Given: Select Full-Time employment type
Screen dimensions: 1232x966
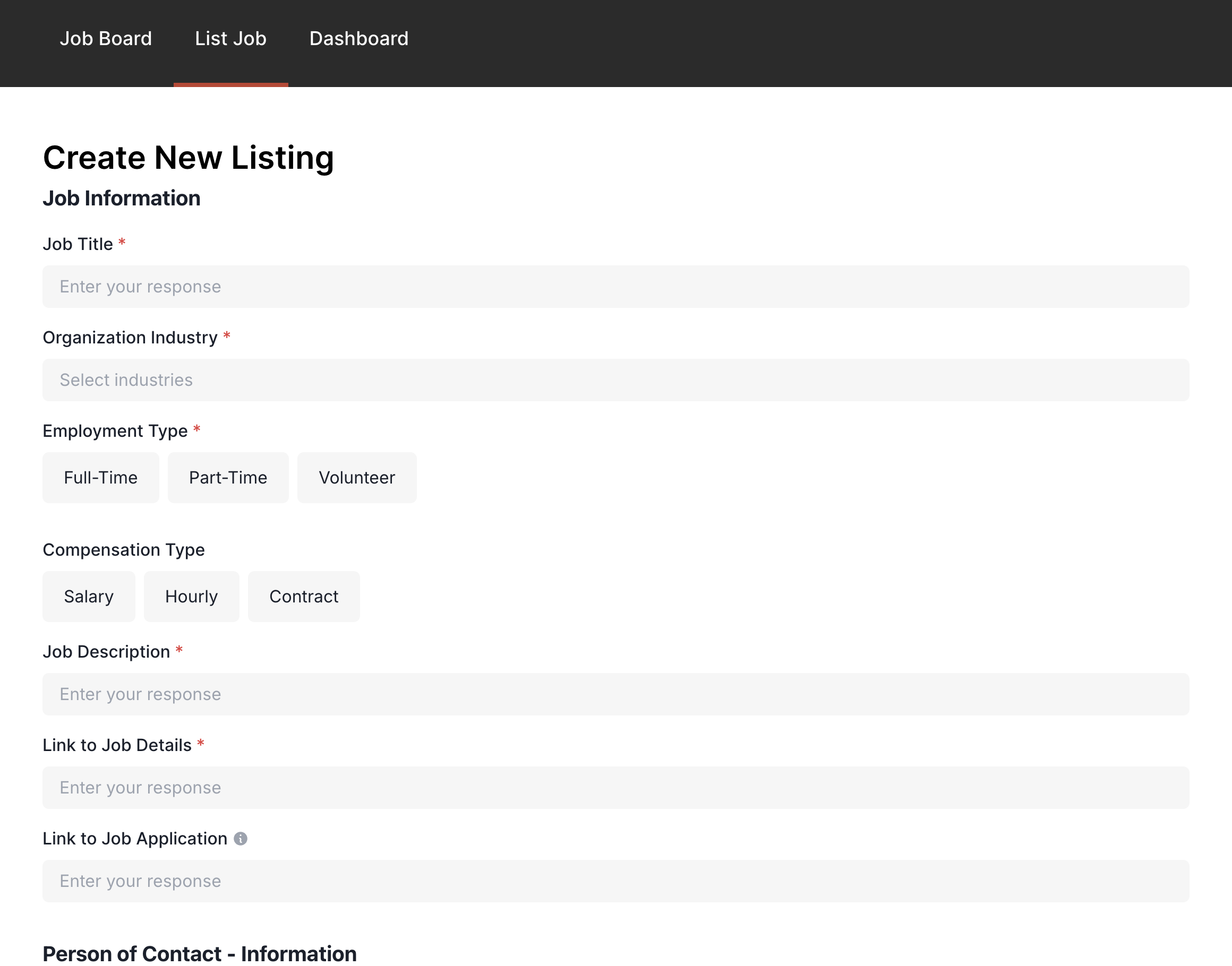Looking at the screenshot, I should pyautogui.click(x=101, y=478).
